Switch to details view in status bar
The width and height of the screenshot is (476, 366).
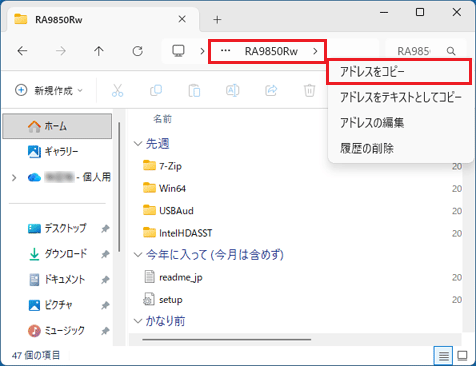point(443,356)
